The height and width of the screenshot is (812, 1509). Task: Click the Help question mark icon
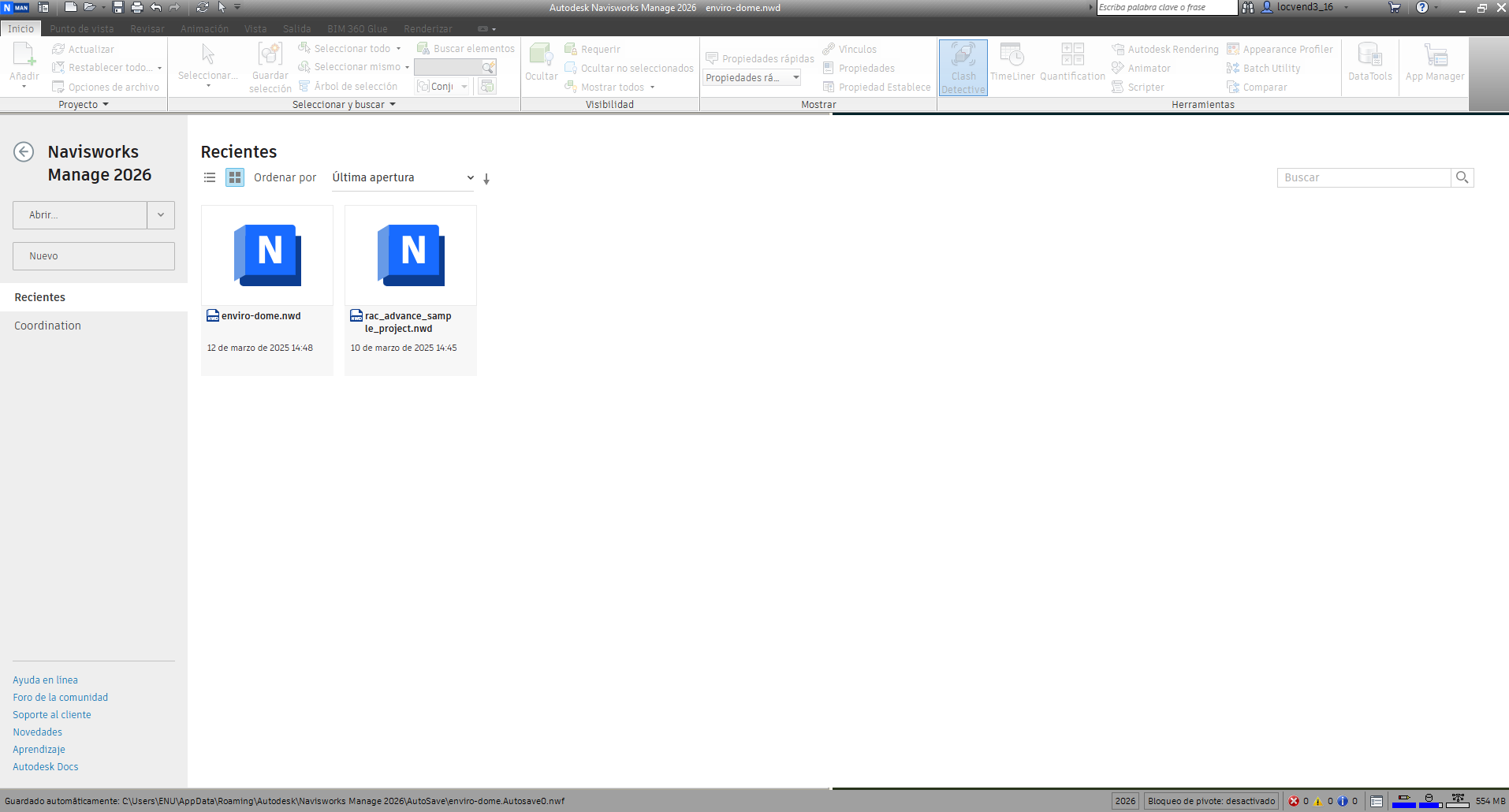click(1422, 7)
